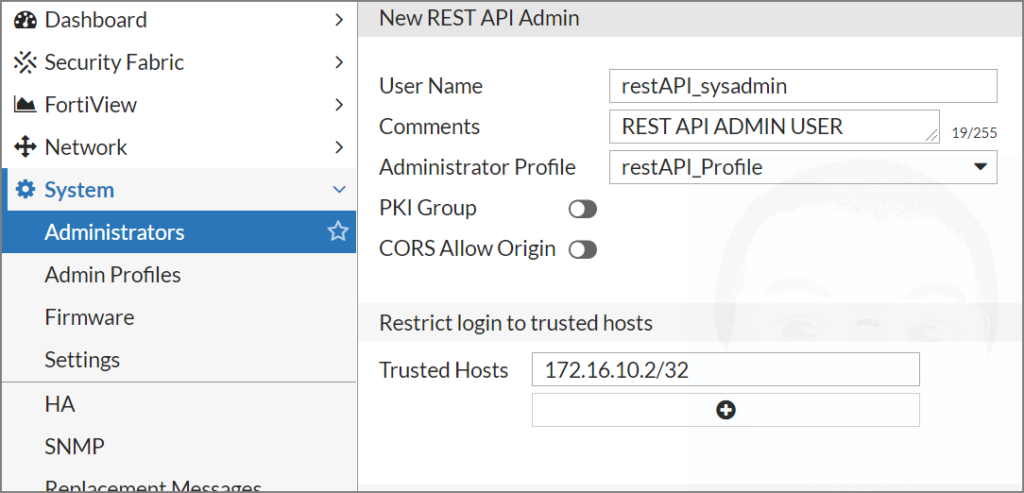Click the User Name input field
The image size is (1024, 493).
(803, 86)
